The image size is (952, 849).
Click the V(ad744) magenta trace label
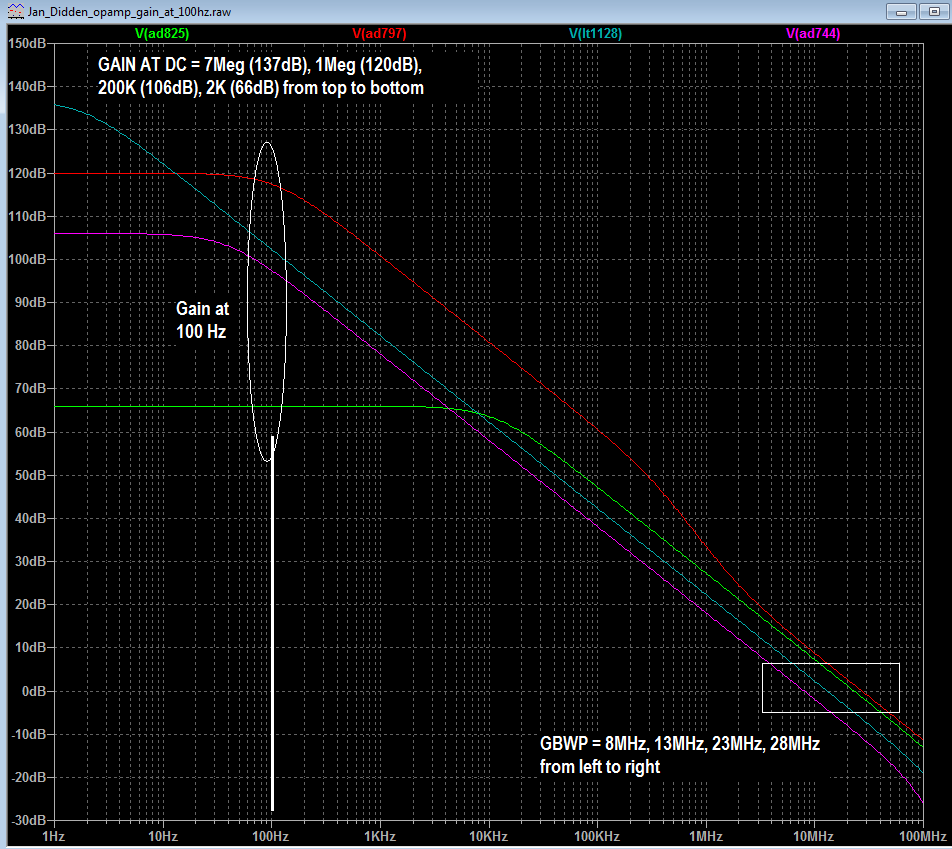[x=813, y=34]
